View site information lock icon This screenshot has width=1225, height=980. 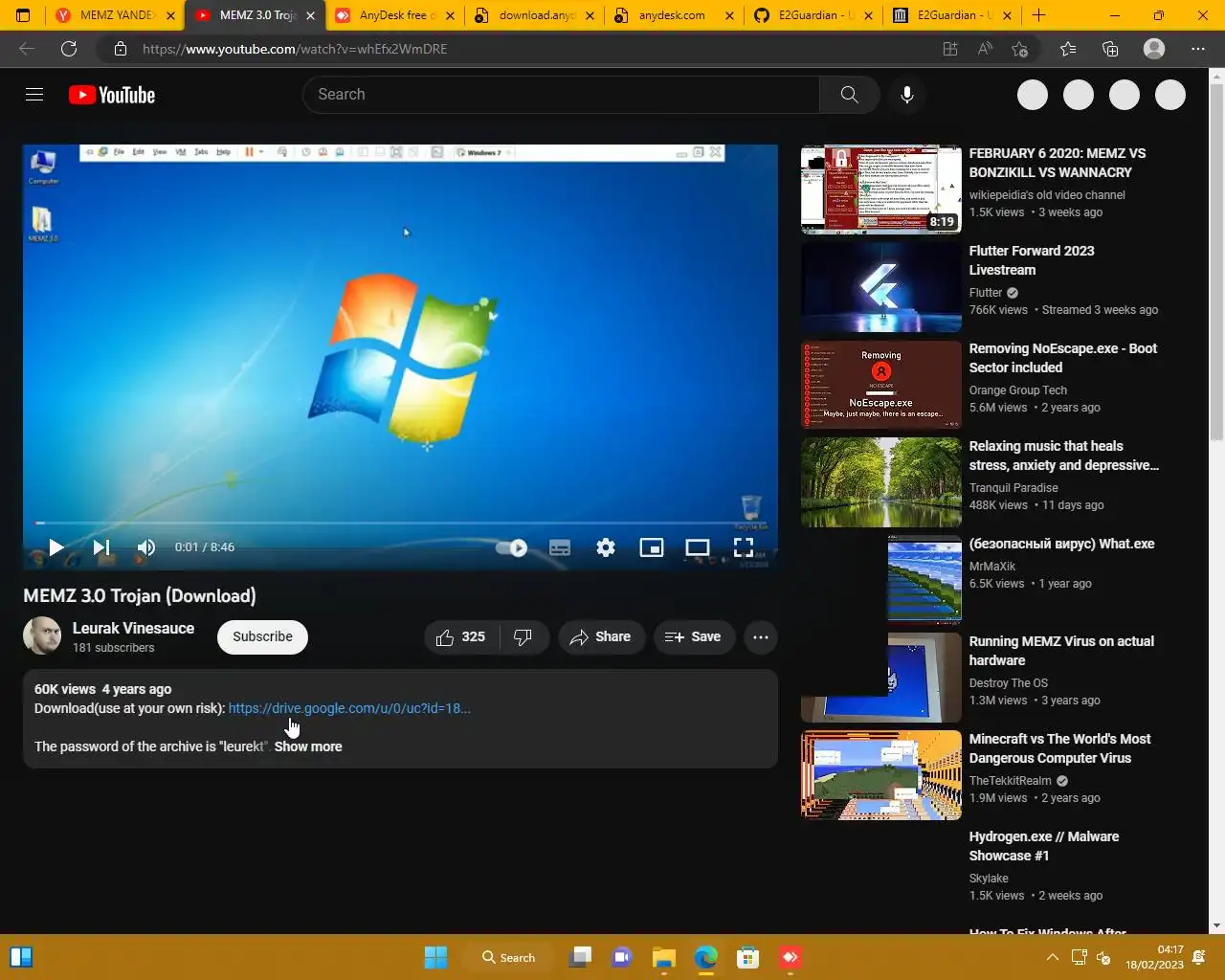(x=120, y=49)
